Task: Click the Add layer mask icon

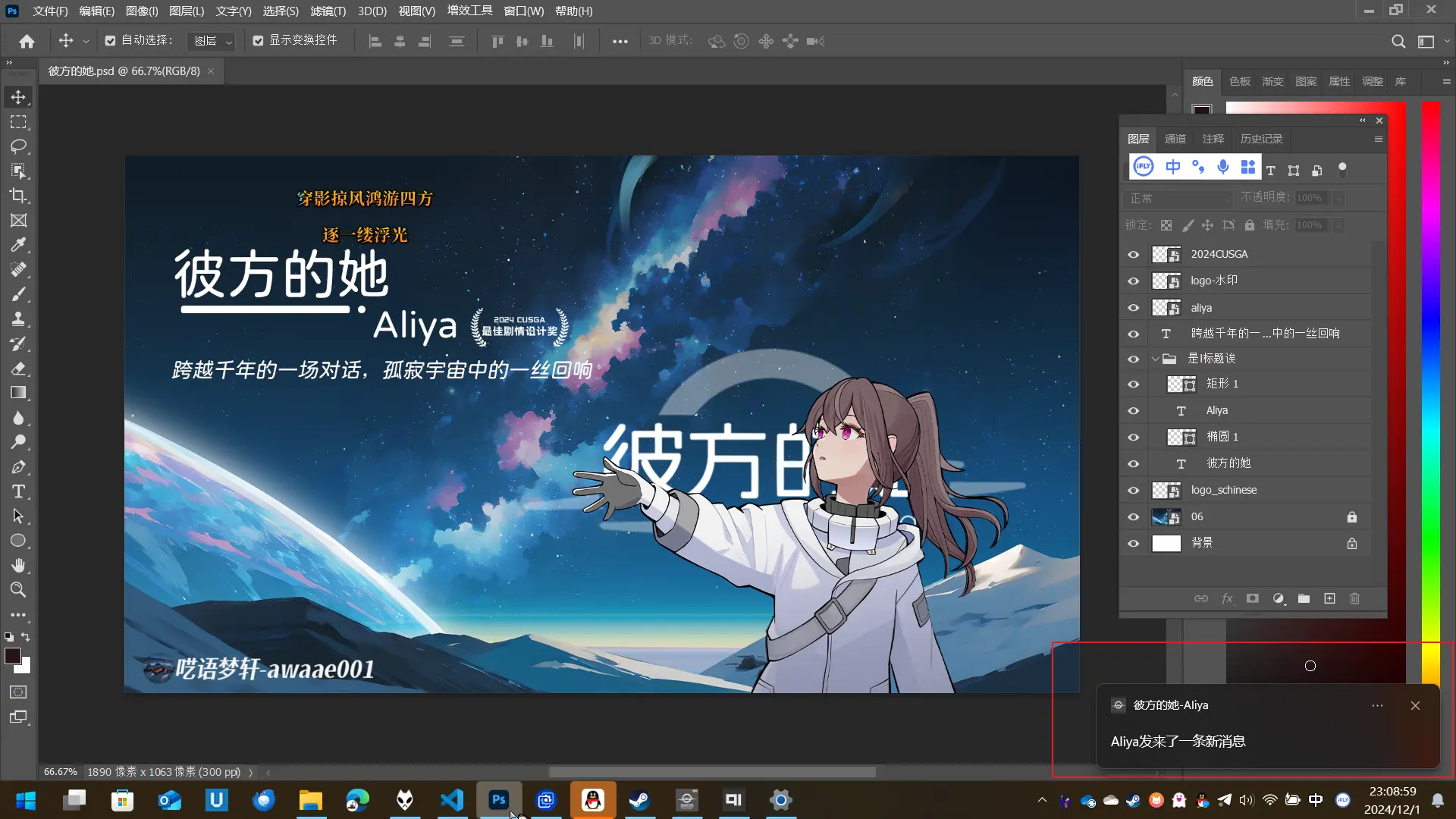Action: coord(1253,598)
